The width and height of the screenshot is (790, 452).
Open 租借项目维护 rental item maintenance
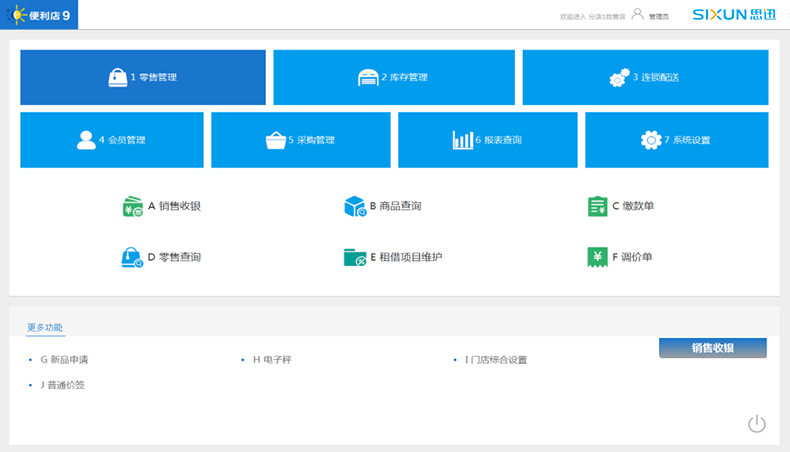click(x=355, y=257)
